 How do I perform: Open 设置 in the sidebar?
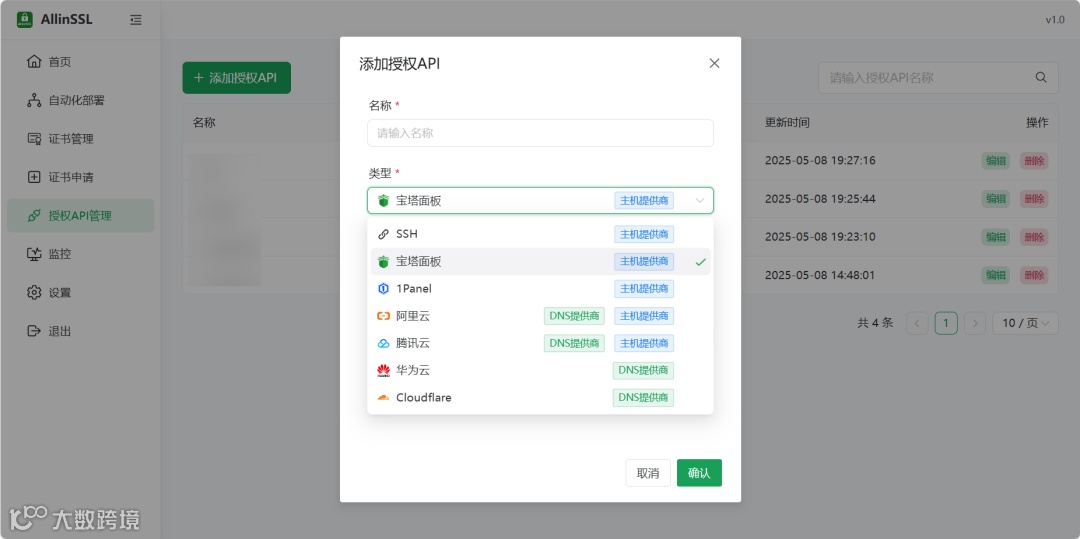[81, 293]
